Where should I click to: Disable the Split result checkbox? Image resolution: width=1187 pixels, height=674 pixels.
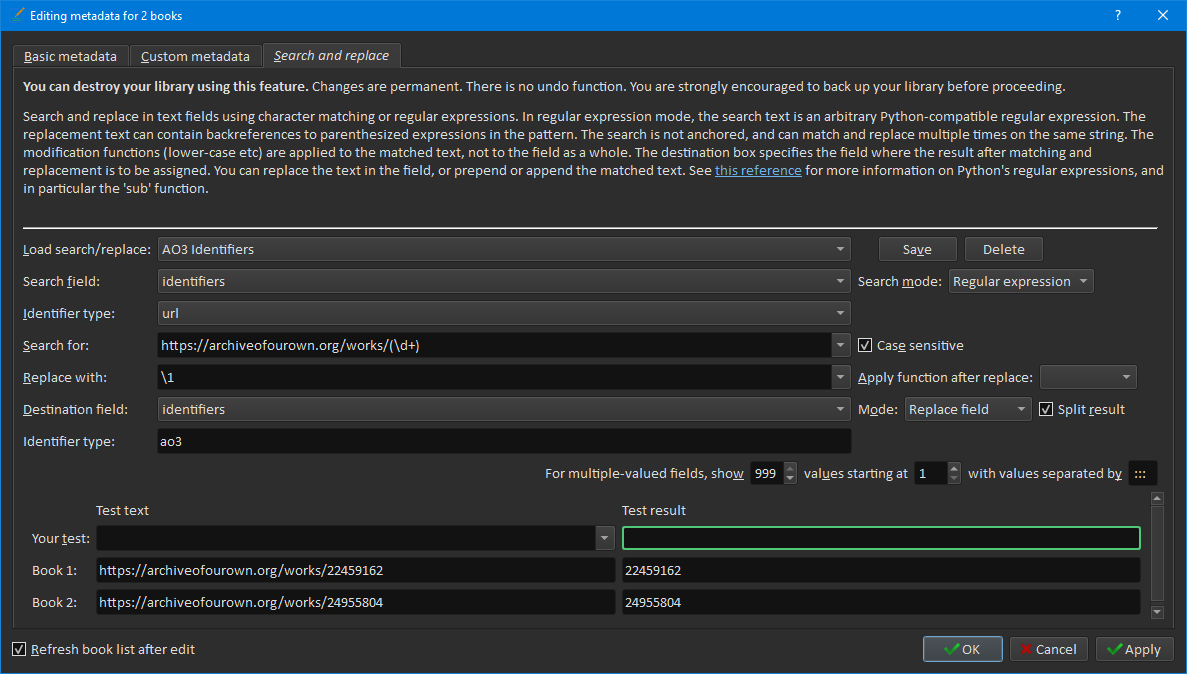point(1047,409)
